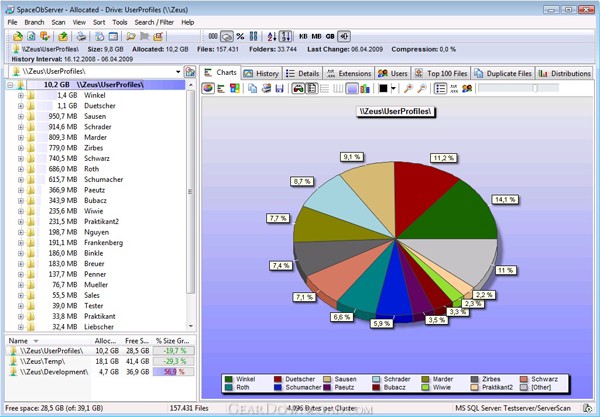
Task: Toggle the gradient background button
Action: [352, 89]
